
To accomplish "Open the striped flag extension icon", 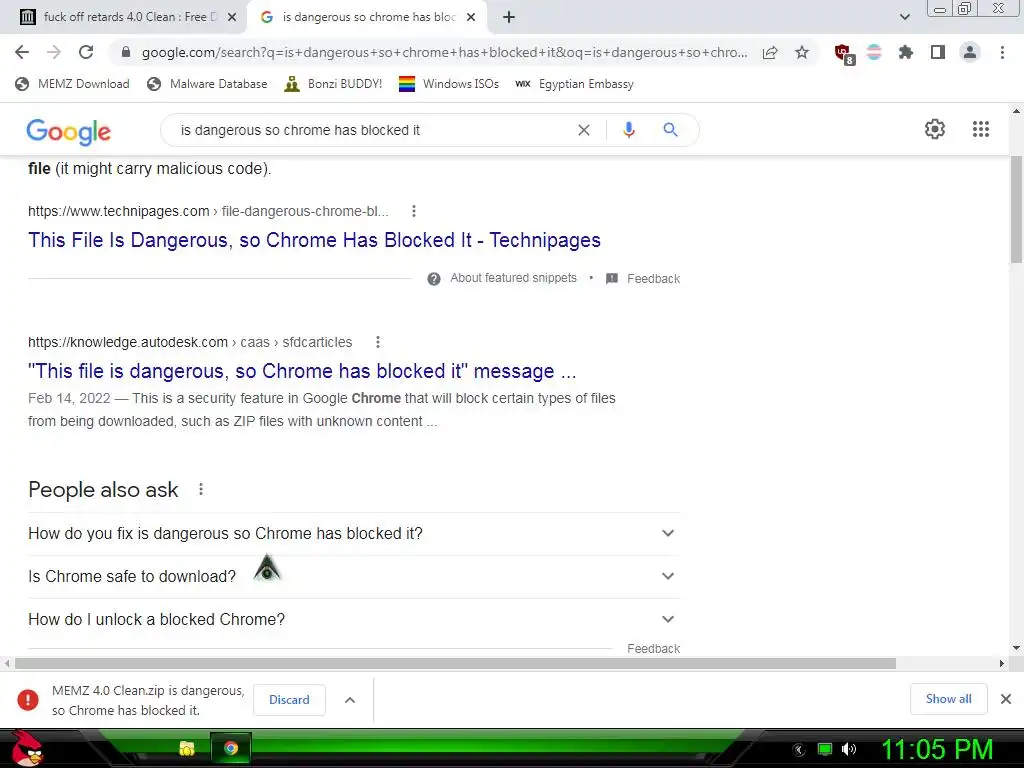I will point(874,52).
